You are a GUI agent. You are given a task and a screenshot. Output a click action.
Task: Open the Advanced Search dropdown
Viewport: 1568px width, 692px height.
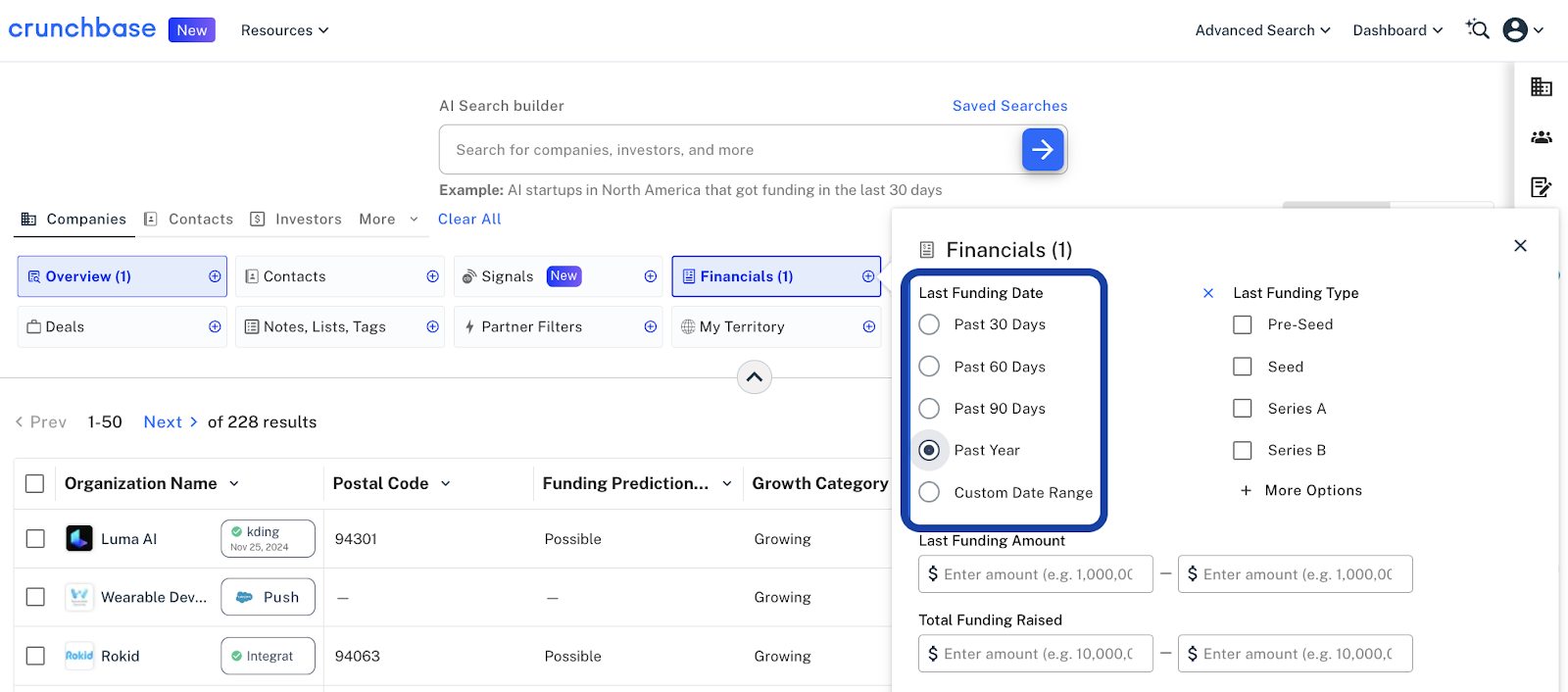click(x=1263, y=30)
